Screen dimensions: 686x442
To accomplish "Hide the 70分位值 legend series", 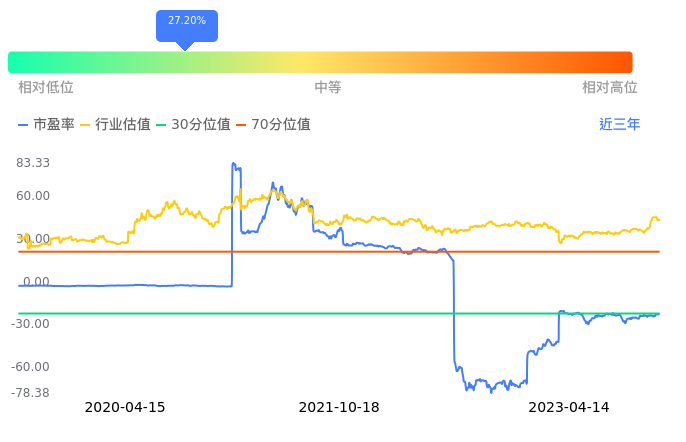I will click(273, 125).
